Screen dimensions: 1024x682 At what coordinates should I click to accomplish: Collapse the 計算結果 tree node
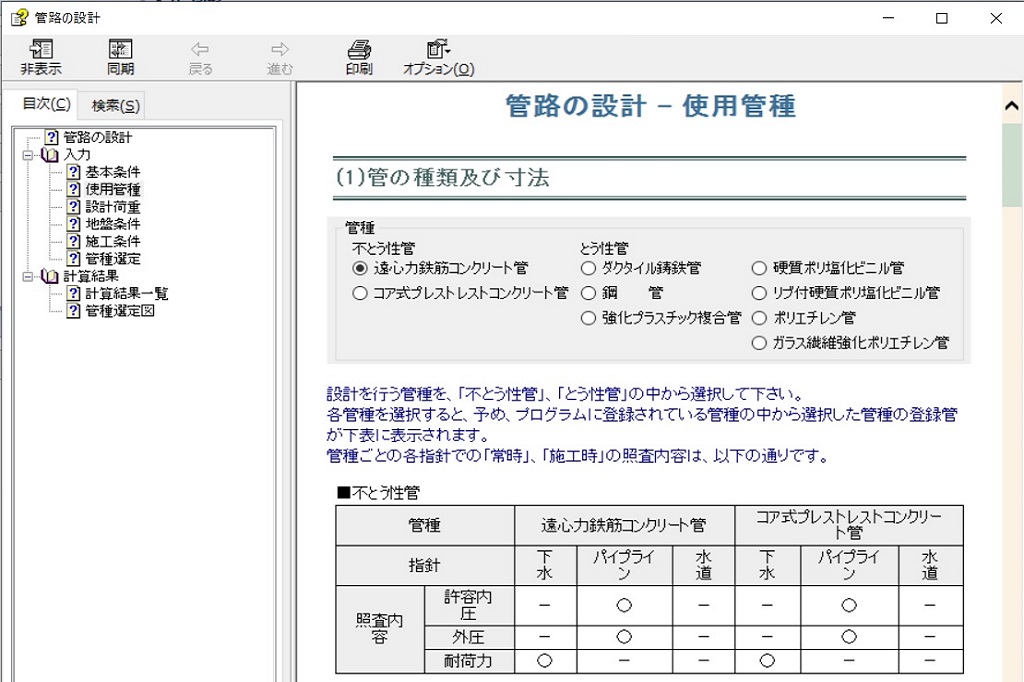tap(28, 277)
